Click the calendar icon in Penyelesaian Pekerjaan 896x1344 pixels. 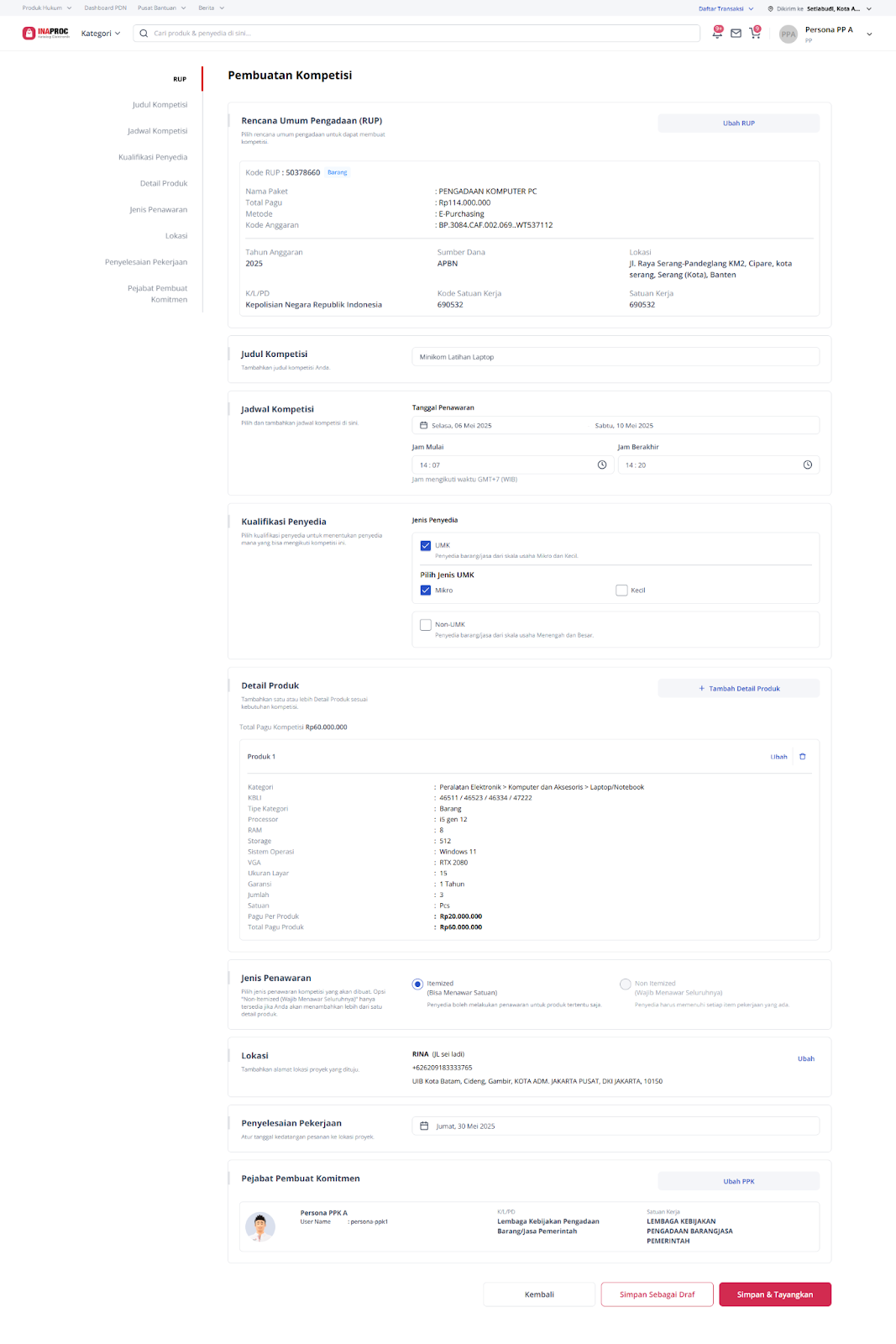424,1126
